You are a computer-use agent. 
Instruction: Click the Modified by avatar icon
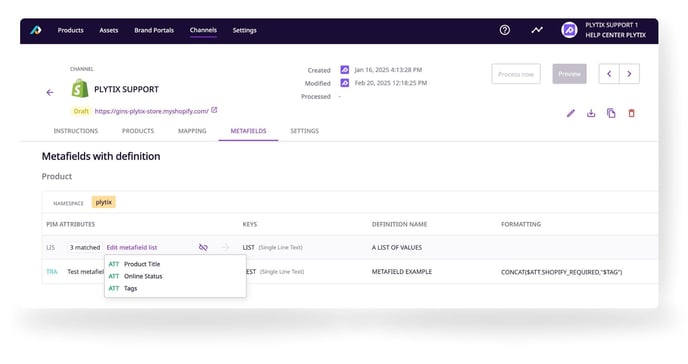point(345,83)
